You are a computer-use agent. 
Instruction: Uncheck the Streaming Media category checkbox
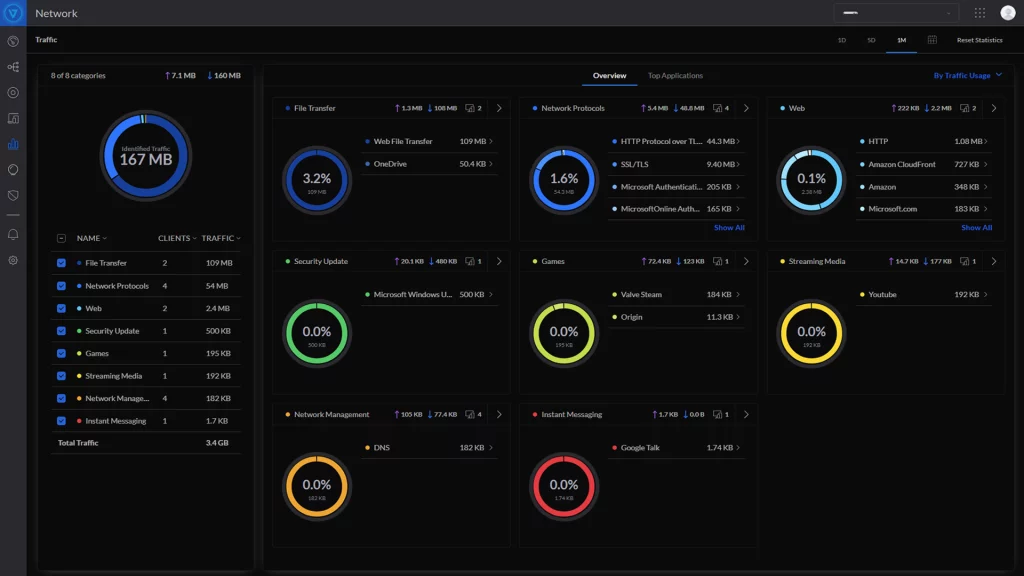61,376
